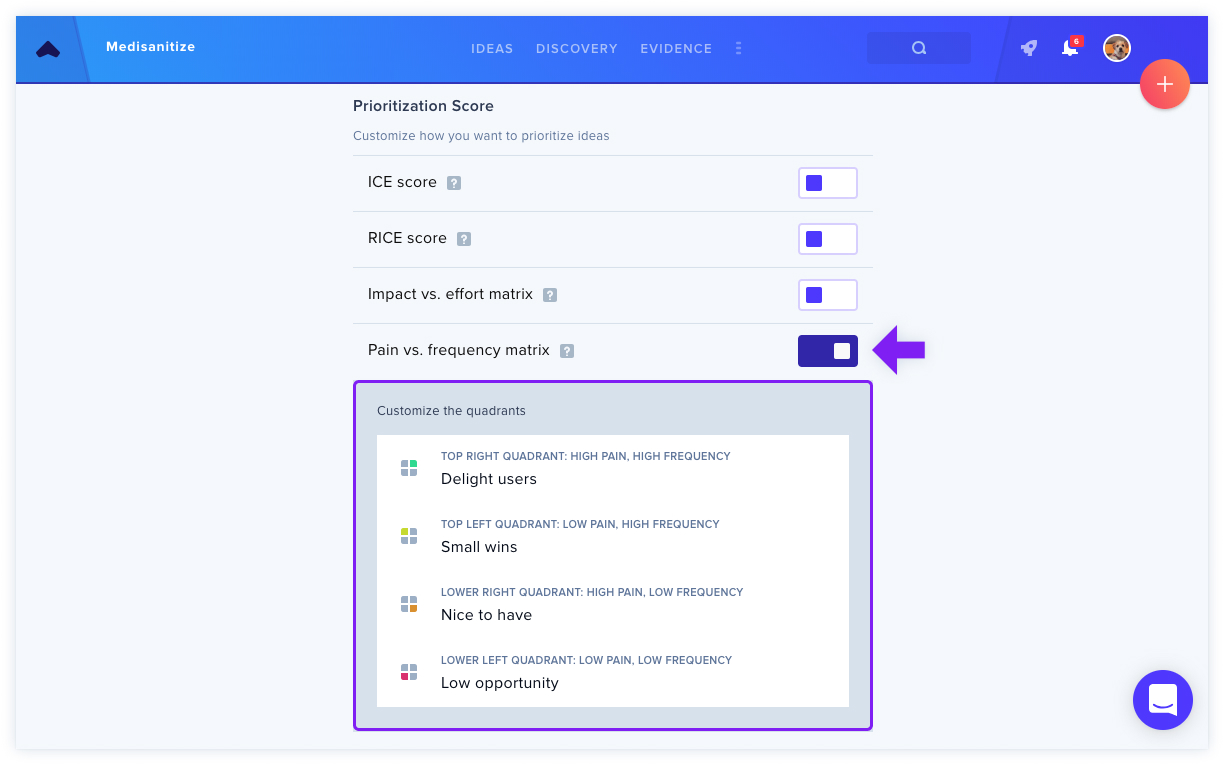Edit the Low opportunity quadrant name

[500, 683]
